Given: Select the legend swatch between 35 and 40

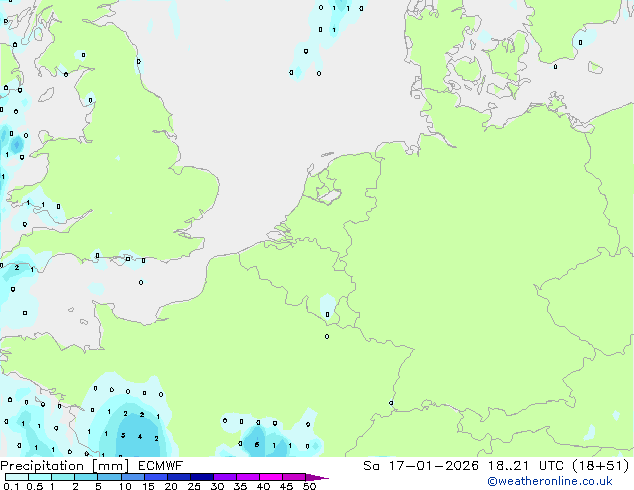Looking at the screenshot, I should click(x=247, y=477).
